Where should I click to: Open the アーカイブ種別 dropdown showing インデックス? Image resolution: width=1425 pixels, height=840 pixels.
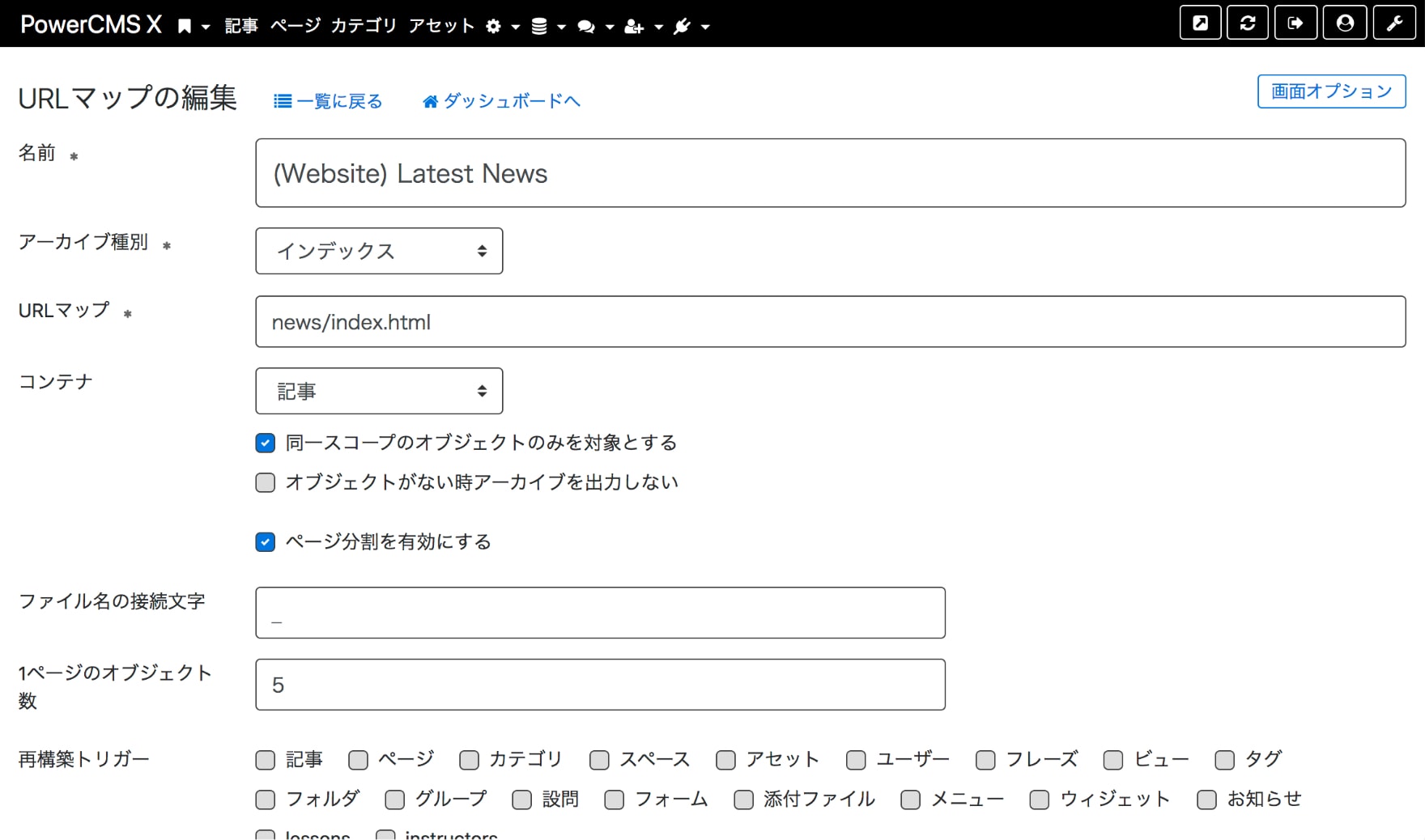(x=379, y=251)
